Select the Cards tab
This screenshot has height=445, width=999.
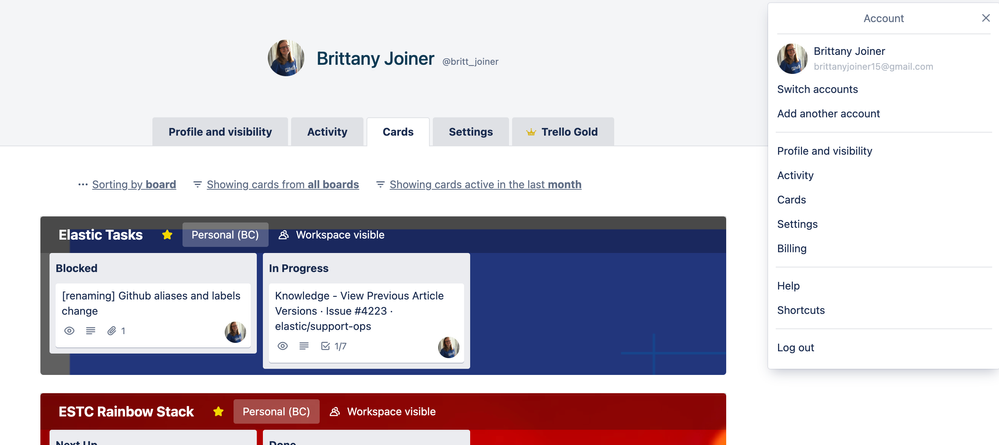(398, 132)
